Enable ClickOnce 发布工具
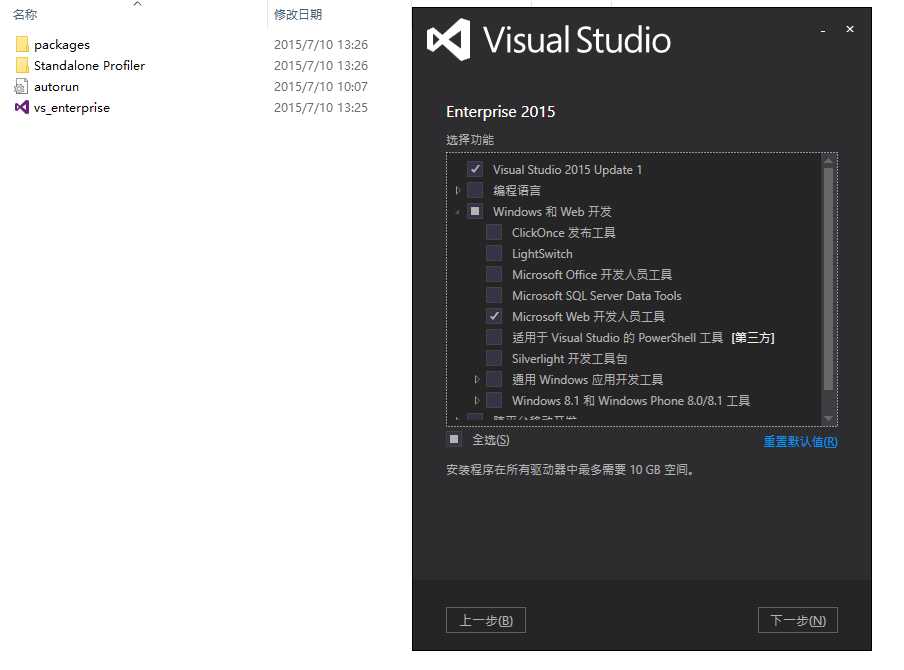 click(x=494, y=232)
